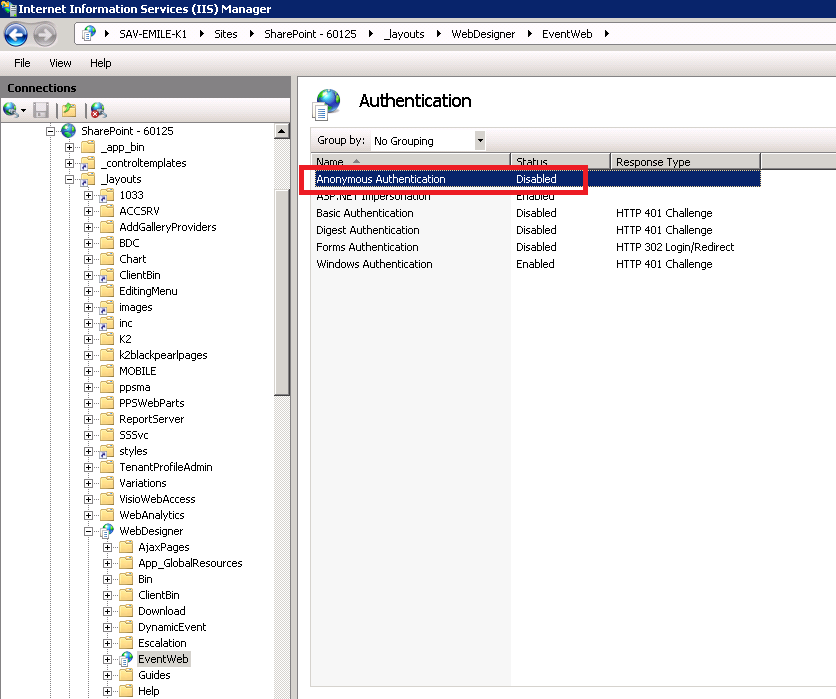
Task: Select Windows Authentication row
Action: (x=374, y=264)
